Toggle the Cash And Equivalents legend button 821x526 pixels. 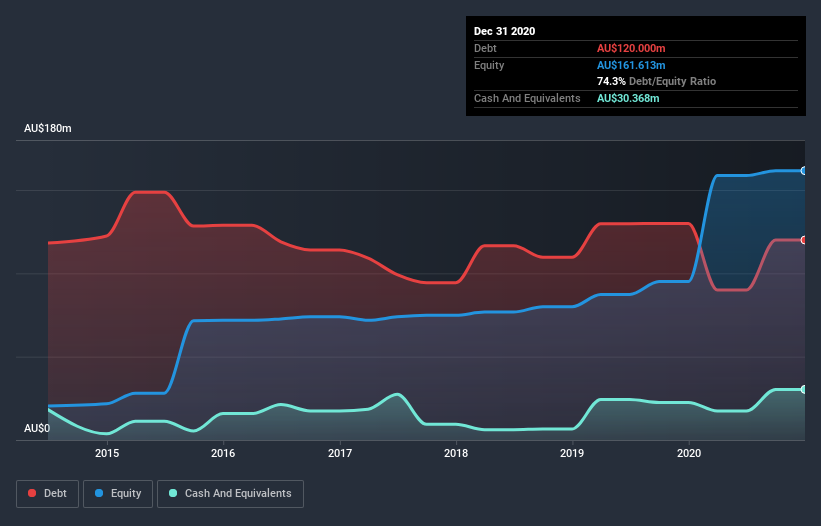click(230, 494)
